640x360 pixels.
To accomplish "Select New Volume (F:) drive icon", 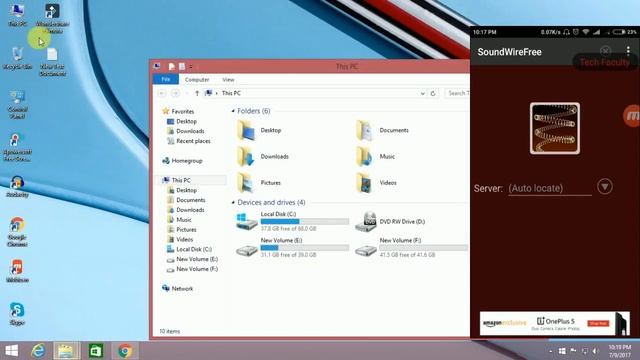I will click(x=365, y=249).
